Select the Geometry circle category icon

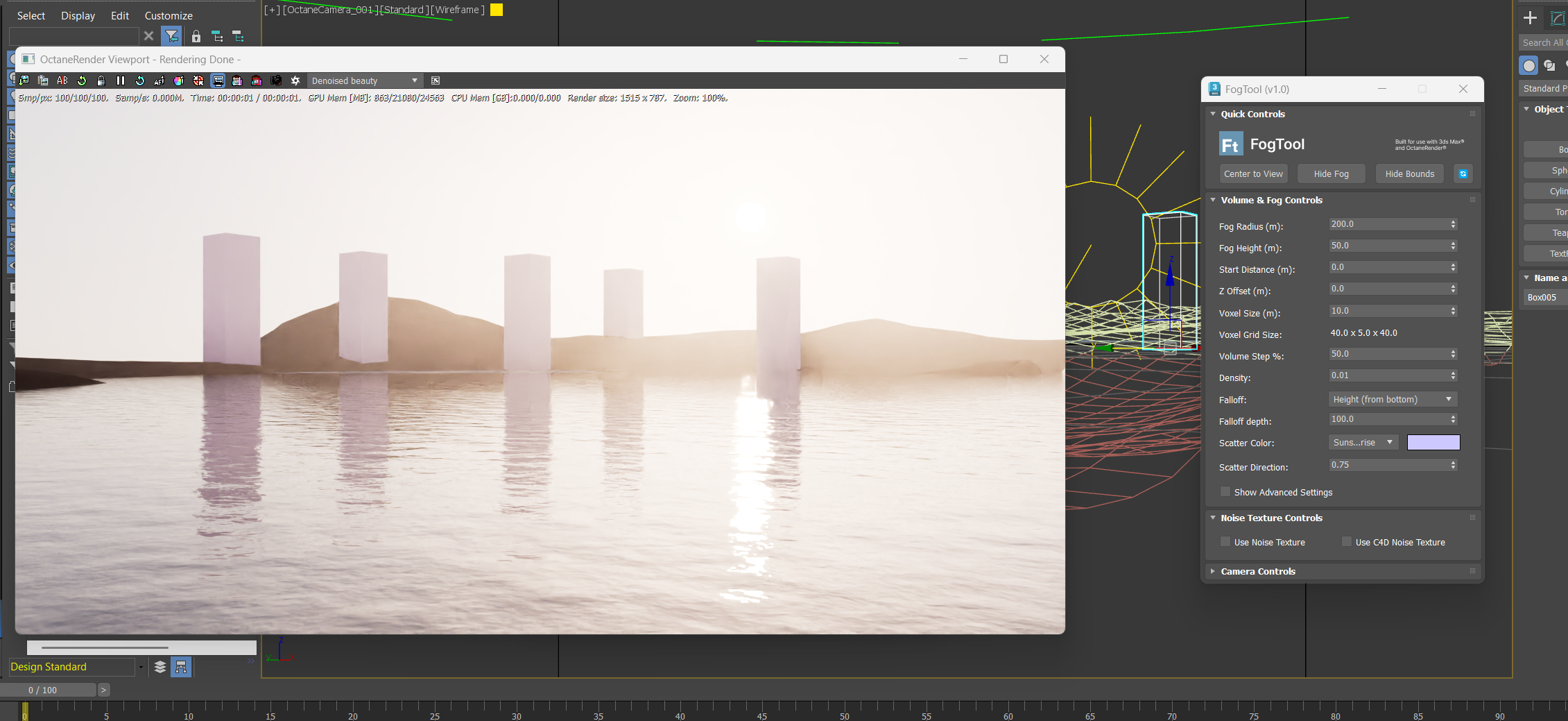click(x=1528, y=66)
